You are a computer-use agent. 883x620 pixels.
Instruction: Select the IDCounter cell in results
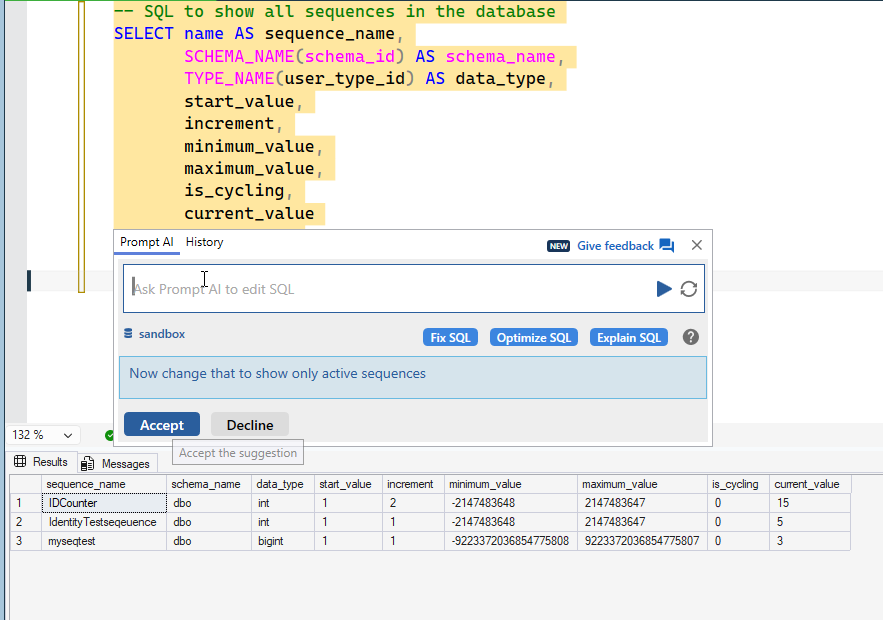click(x=104, y=503)
